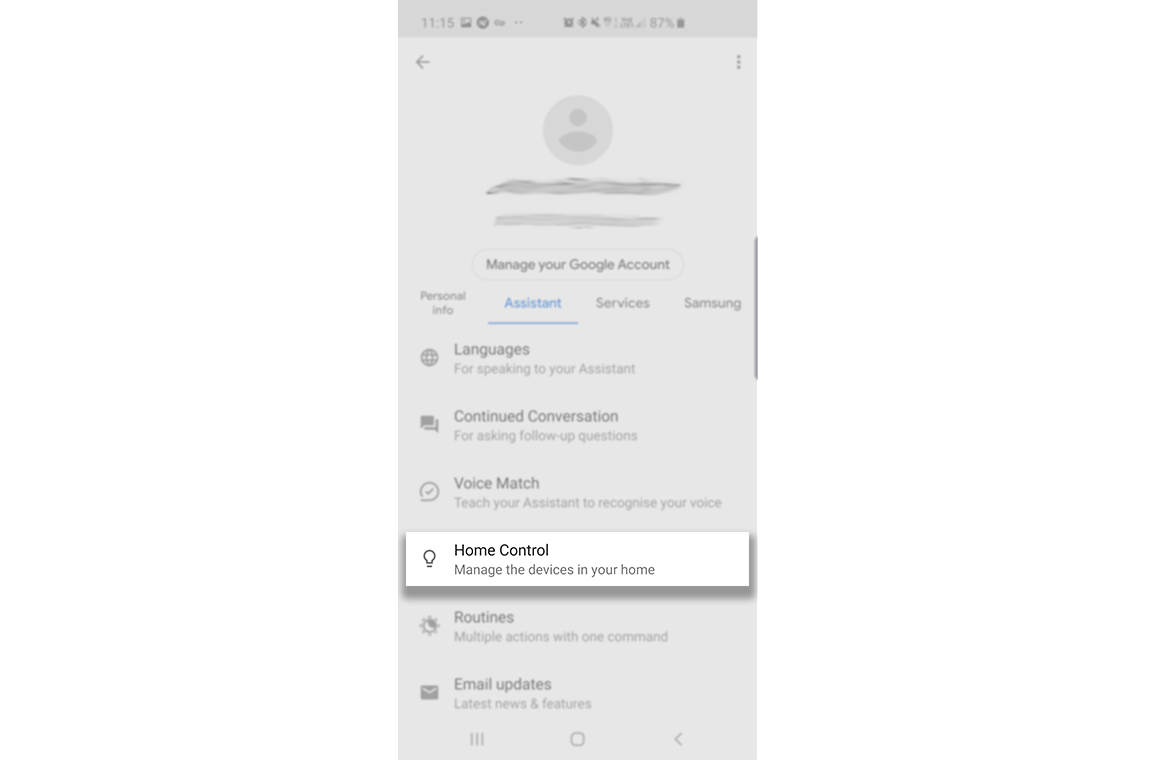
Task: Tap the Continued Conversation chat icon
Action: [x=429, y=425]
